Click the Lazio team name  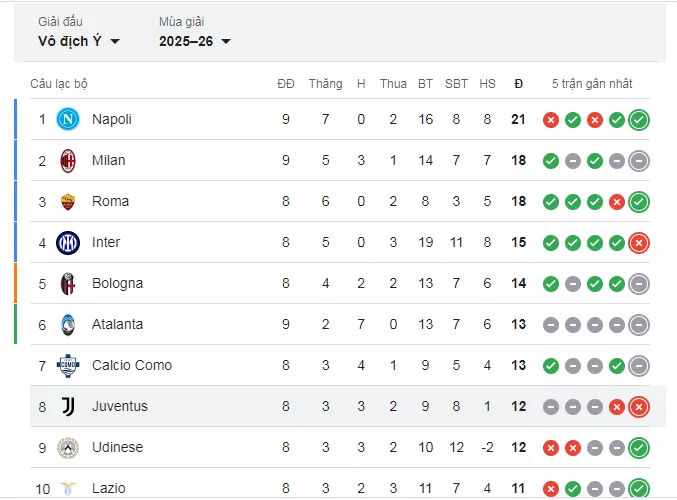coord(109,488)
